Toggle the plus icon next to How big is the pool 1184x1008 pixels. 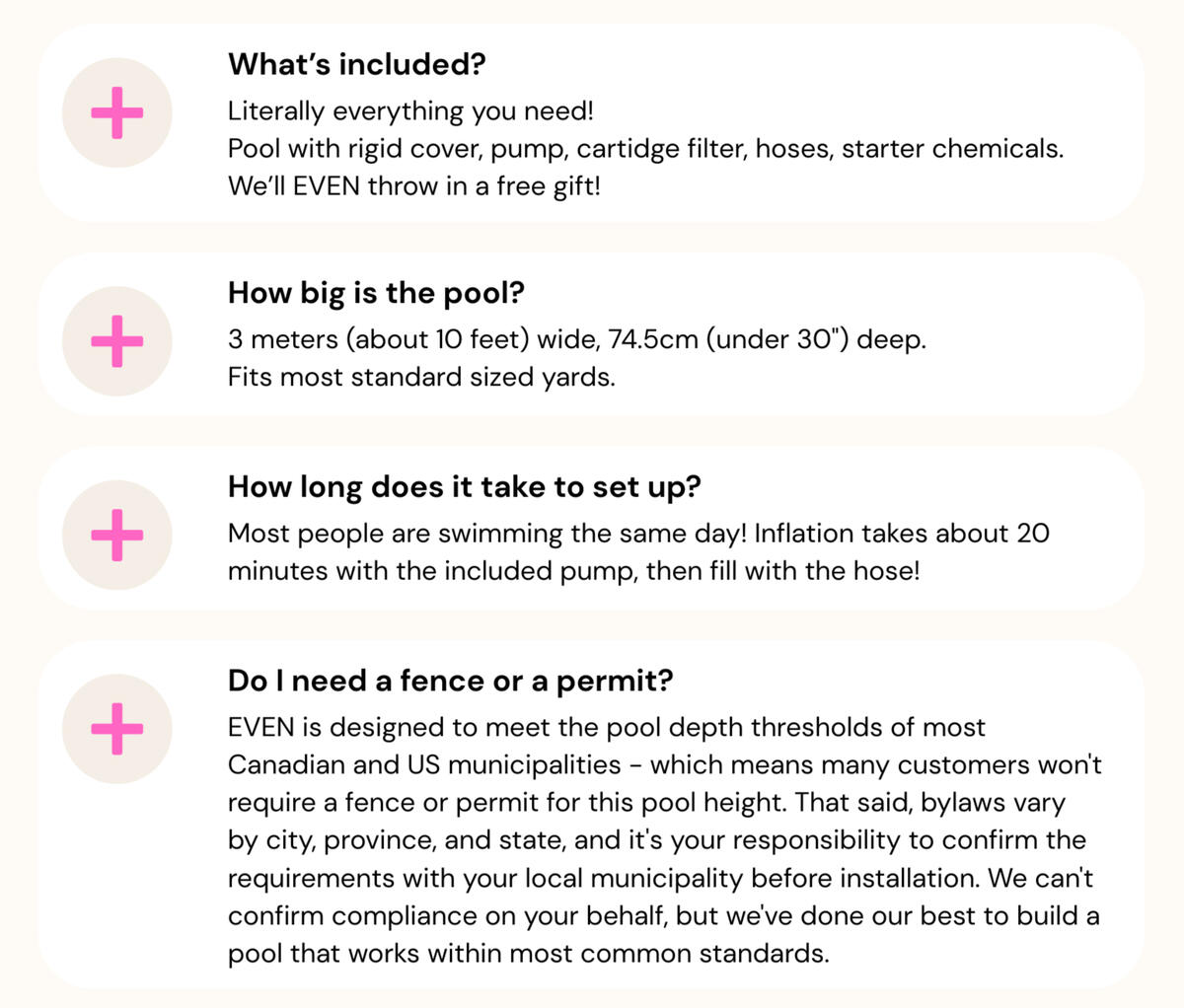(x=117, y=341)
